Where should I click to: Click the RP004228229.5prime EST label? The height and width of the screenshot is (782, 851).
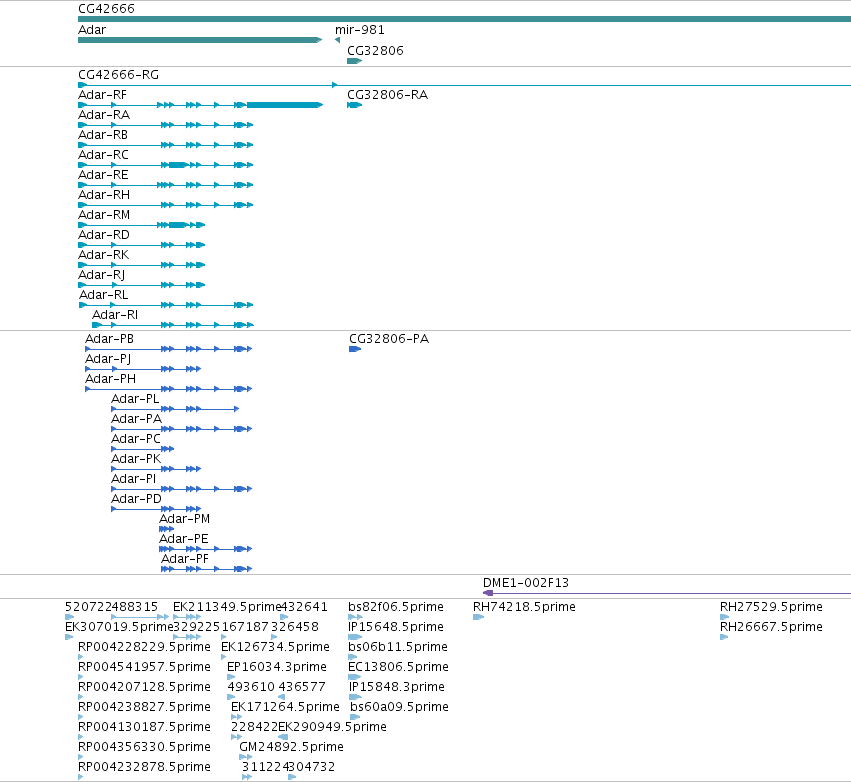click(x=144, y=647)
